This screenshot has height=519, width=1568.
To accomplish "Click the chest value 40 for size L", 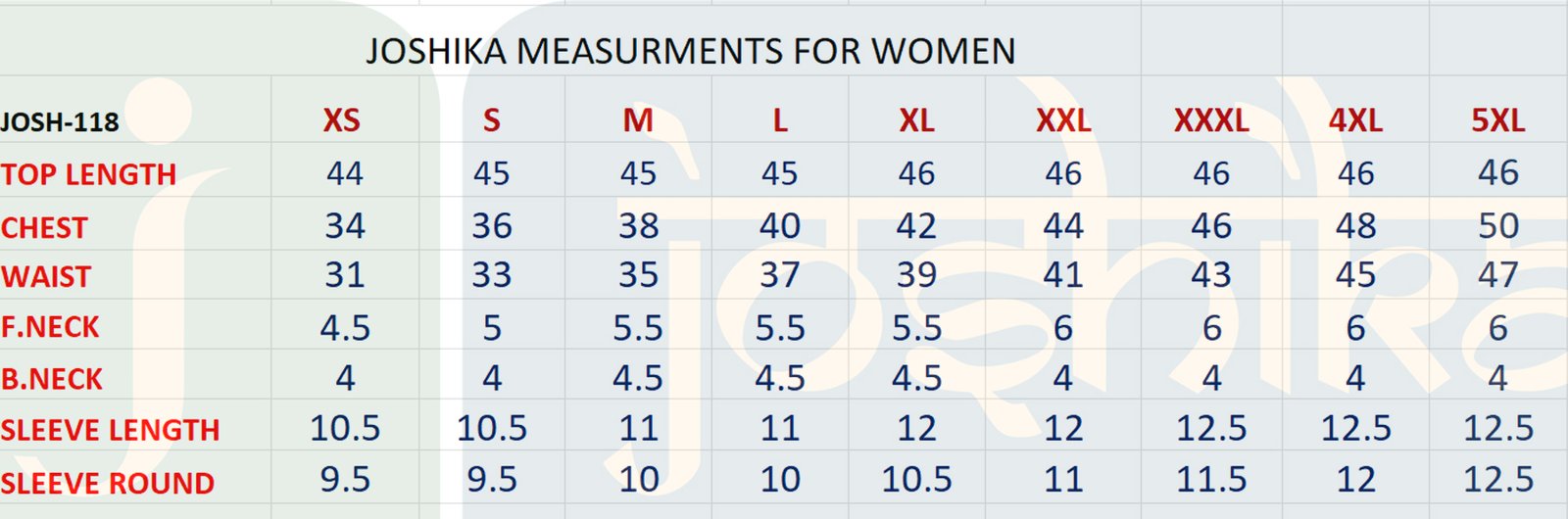I will click(779, 226).
